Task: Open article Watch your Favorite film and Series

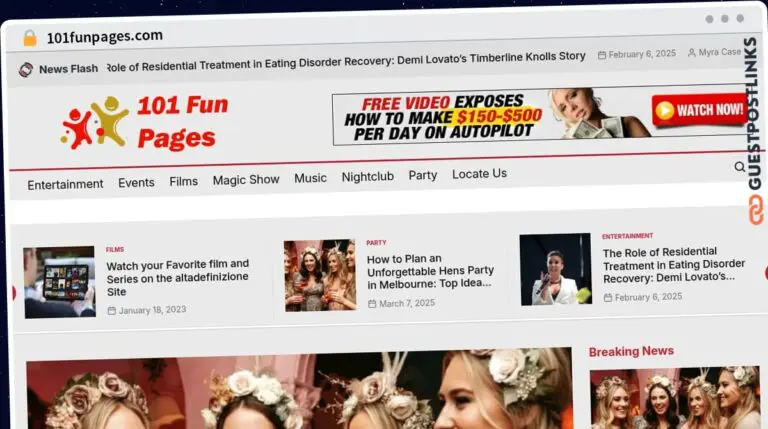Action: pyautogui.click(x=178, y=278)
